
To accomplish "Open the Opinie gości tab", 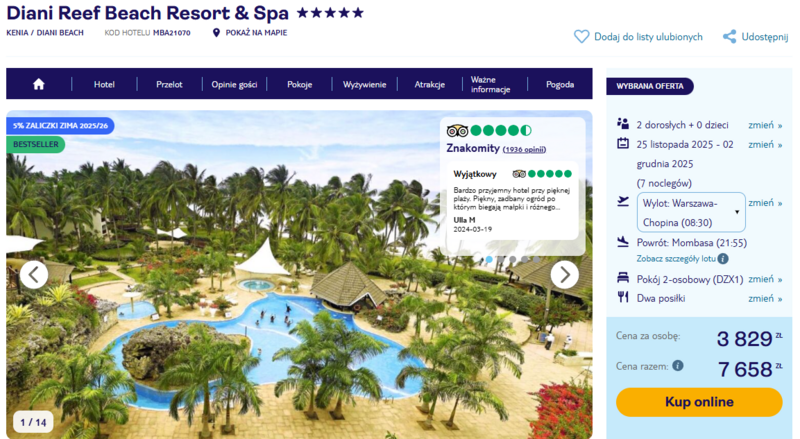I will tap(234, 84).
